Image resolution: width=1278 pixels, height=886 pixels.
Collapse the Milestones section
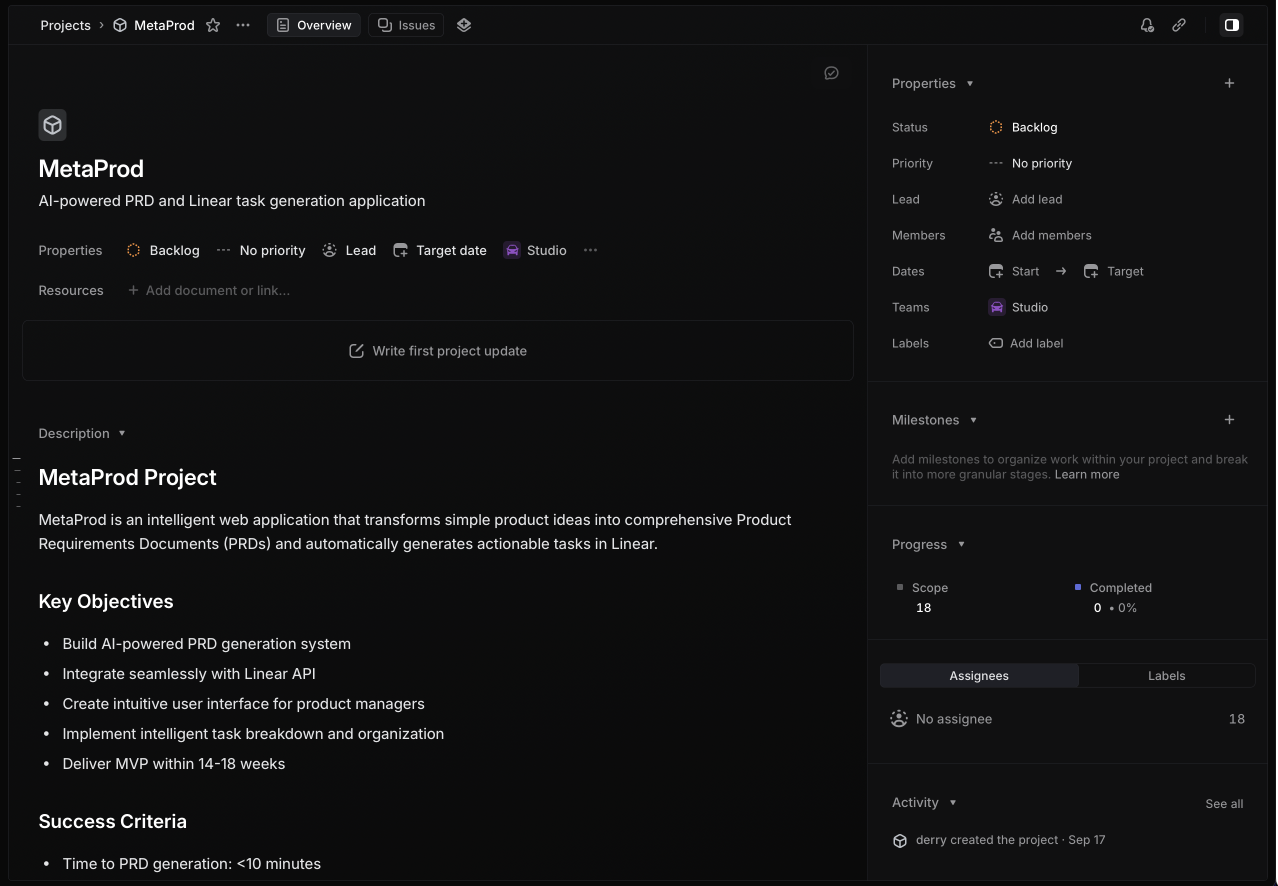point(934,420)
